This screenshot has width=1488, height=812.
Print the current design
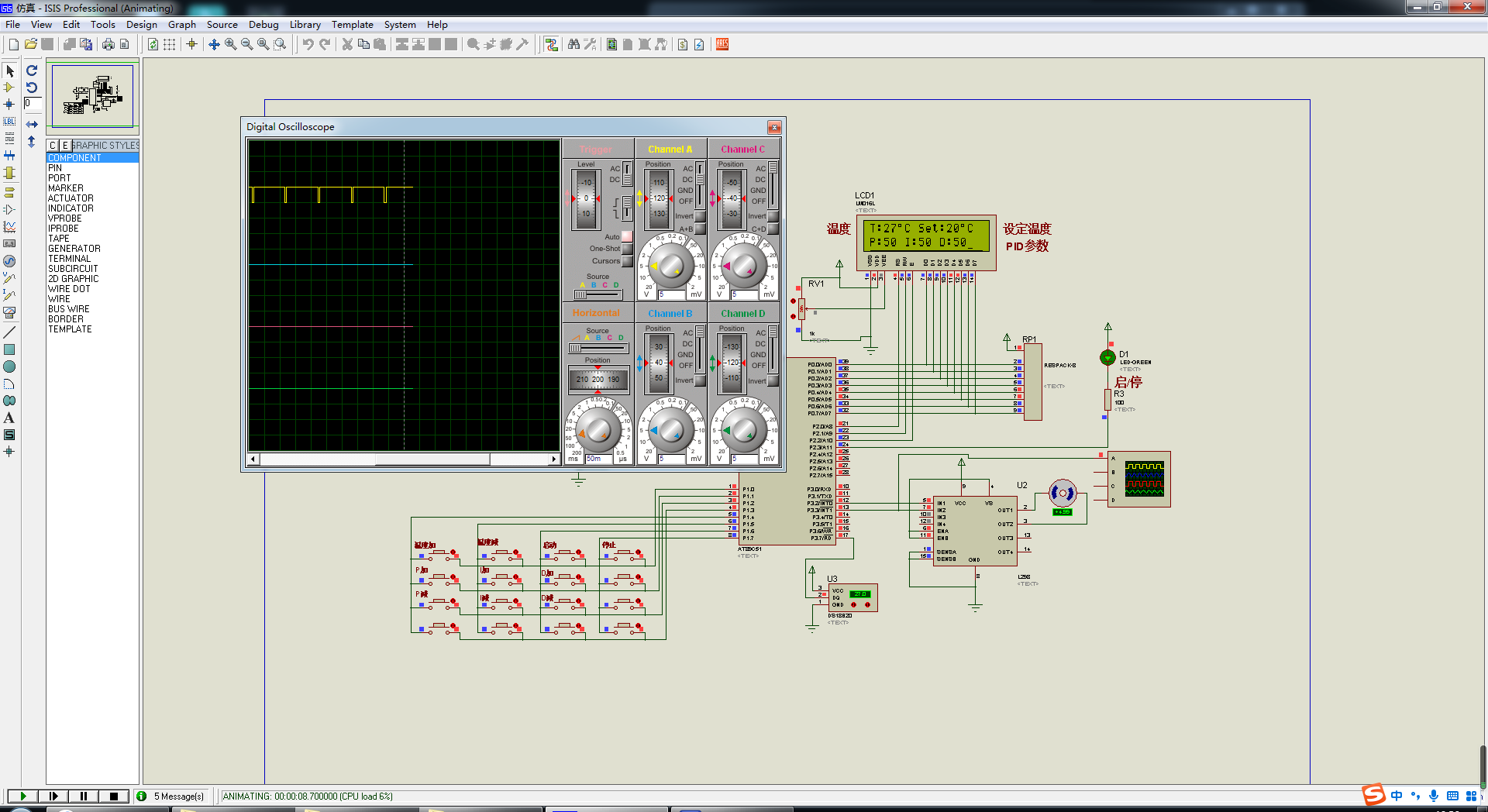108,44
